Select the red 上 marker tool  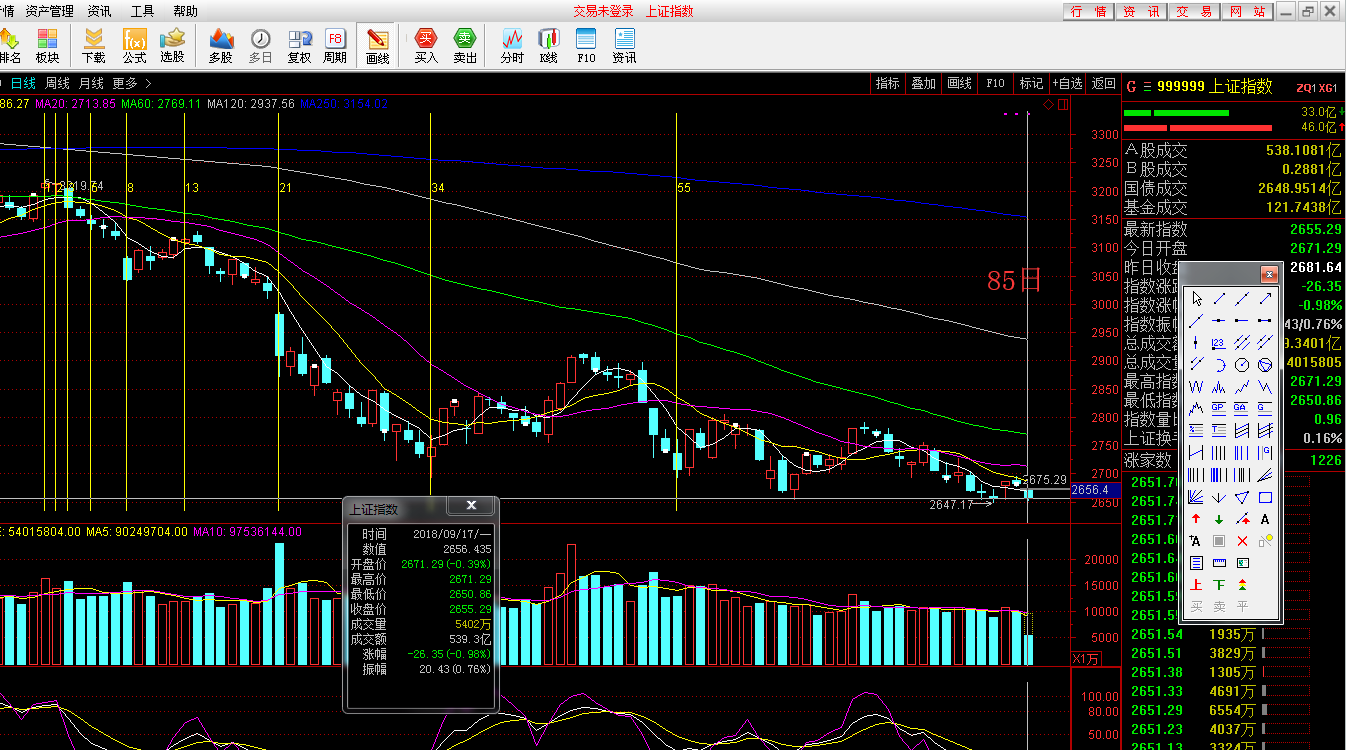(1196, 585)
